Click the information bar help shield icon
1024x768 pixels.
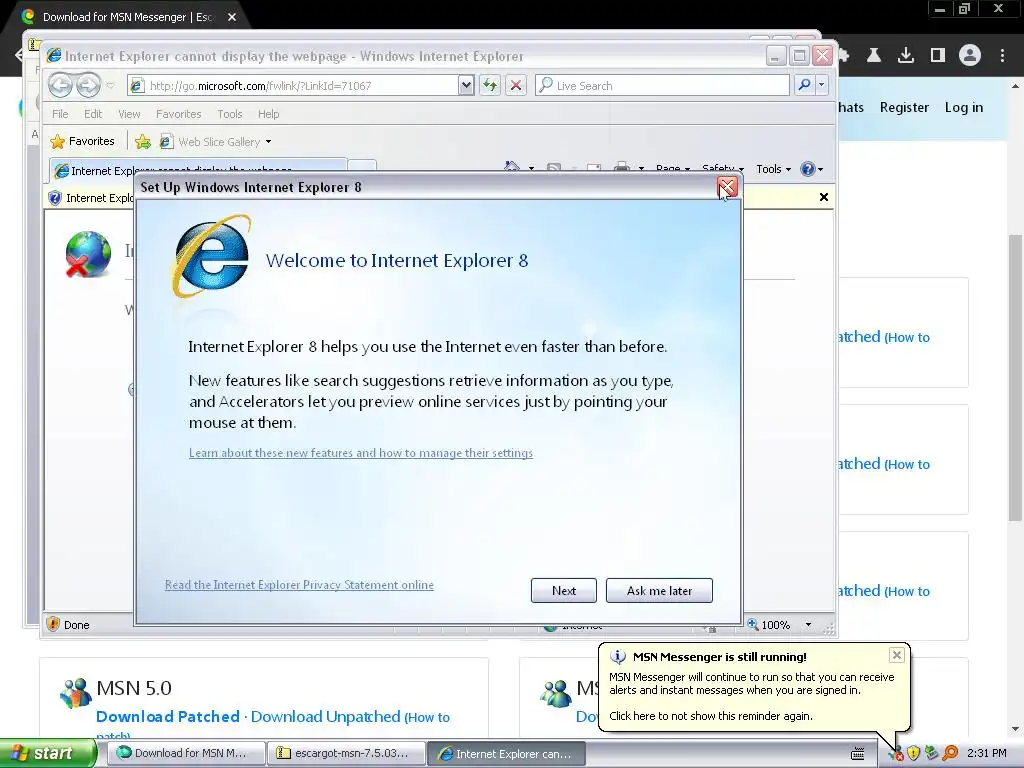click(55, 197)
